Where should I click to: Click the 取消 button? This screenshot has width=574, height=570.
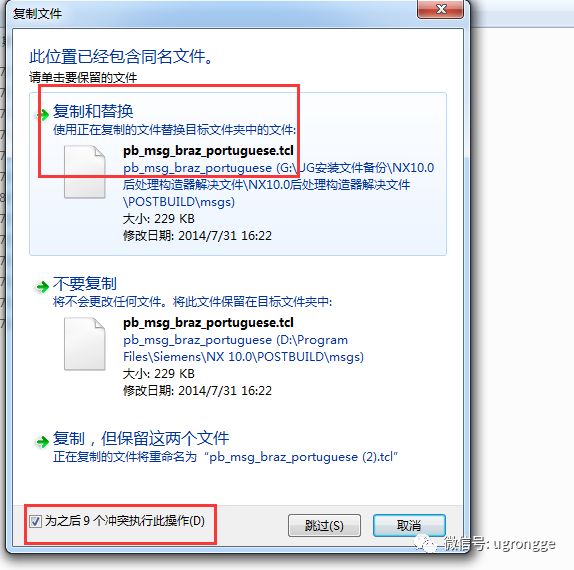point(409,526)
